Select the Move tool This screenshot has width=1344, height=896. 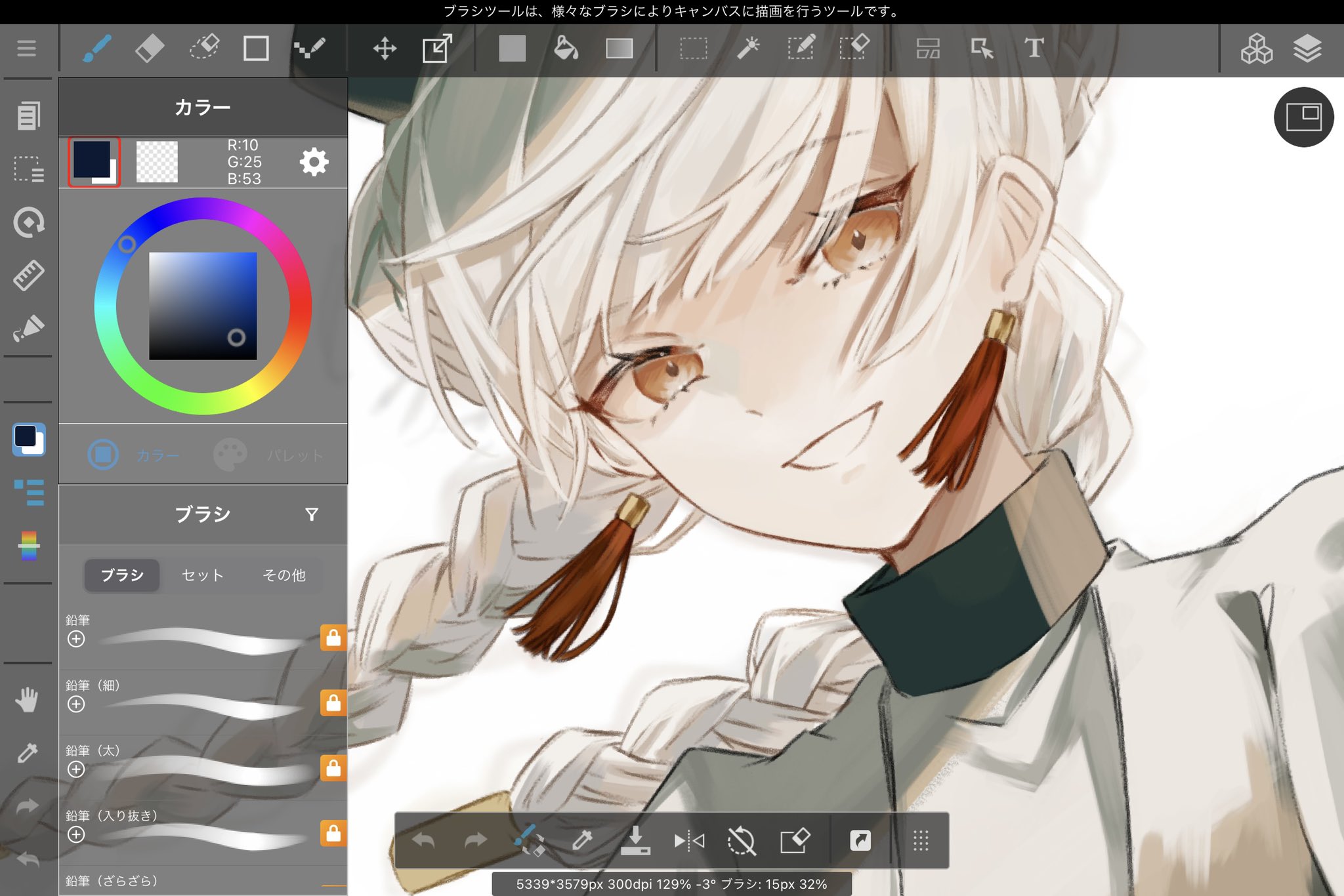385,49
